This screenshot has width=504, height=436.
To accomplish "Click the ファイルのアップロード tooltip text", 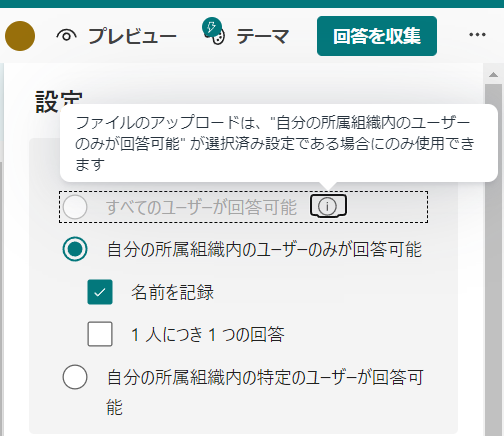I will 275,143.
